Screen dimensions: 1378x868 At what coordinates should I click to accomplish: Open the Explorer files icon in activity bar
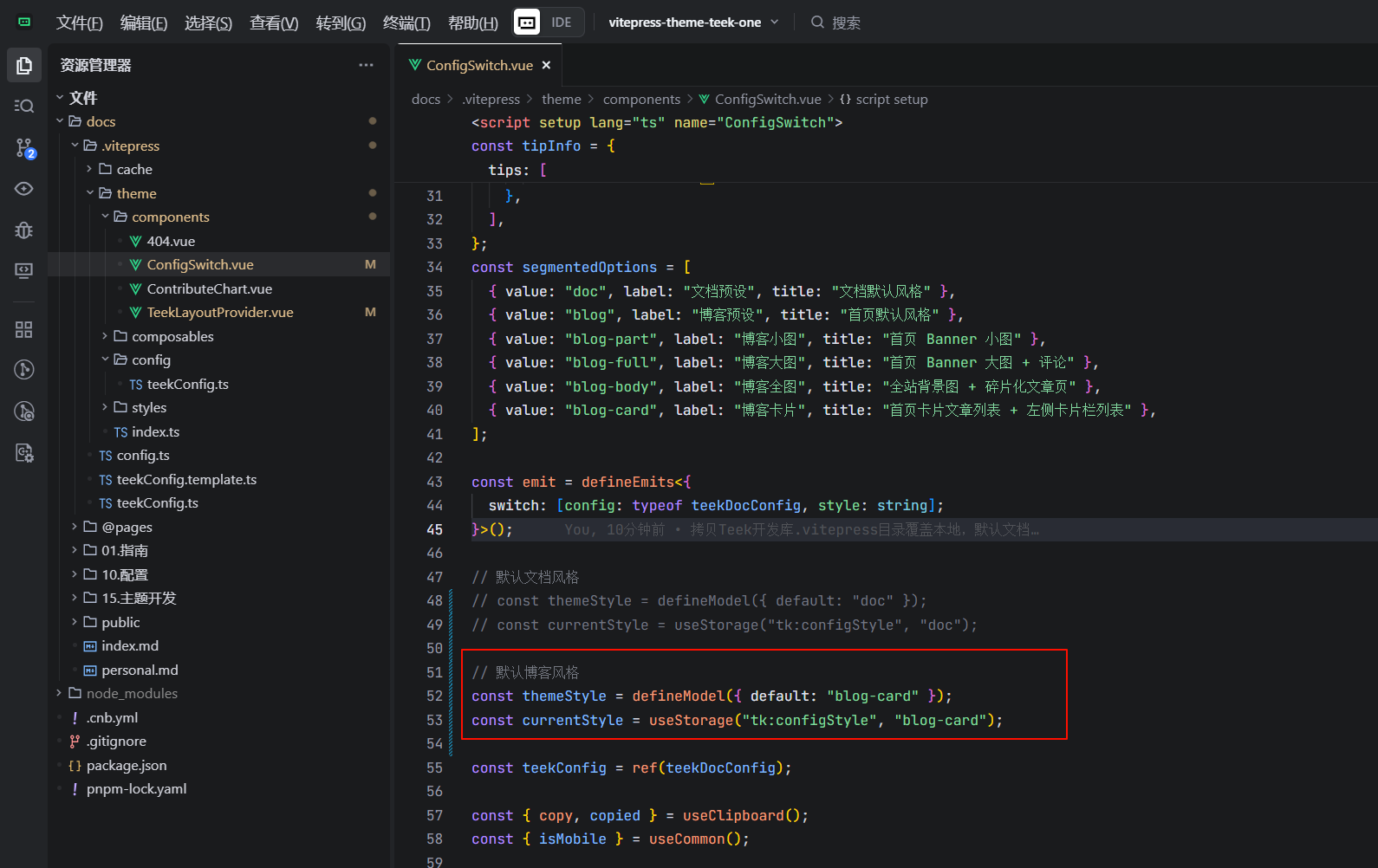click(24, 65)
